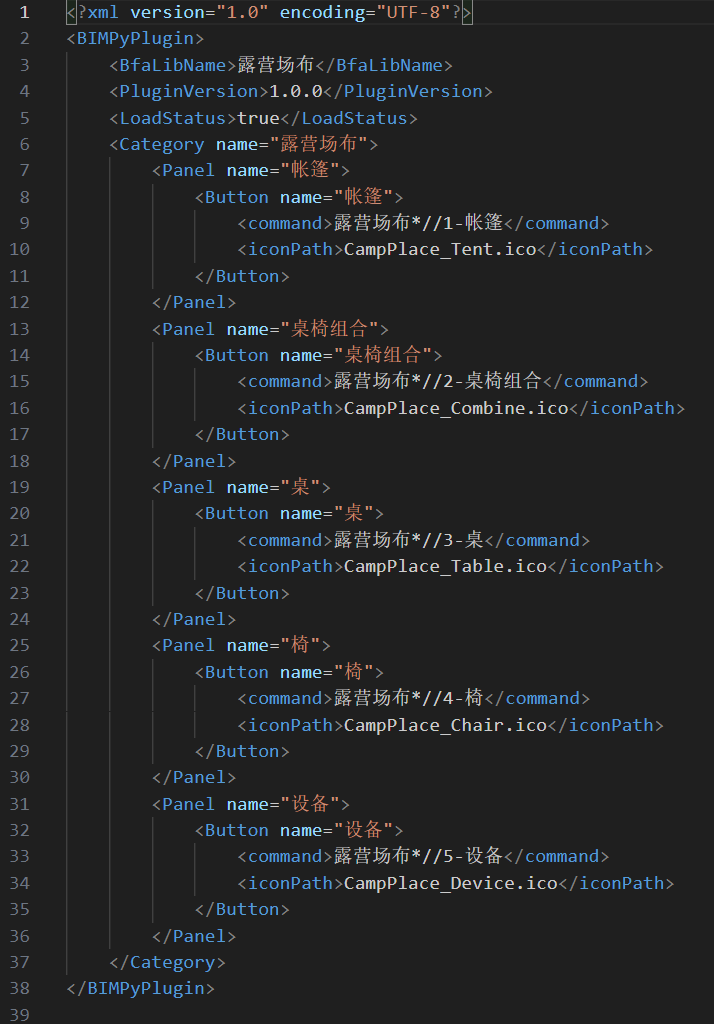Click the CampPlace_Table.ico icon path text
The height and width of the screenshot is (1024, 714).
point(445,566)
